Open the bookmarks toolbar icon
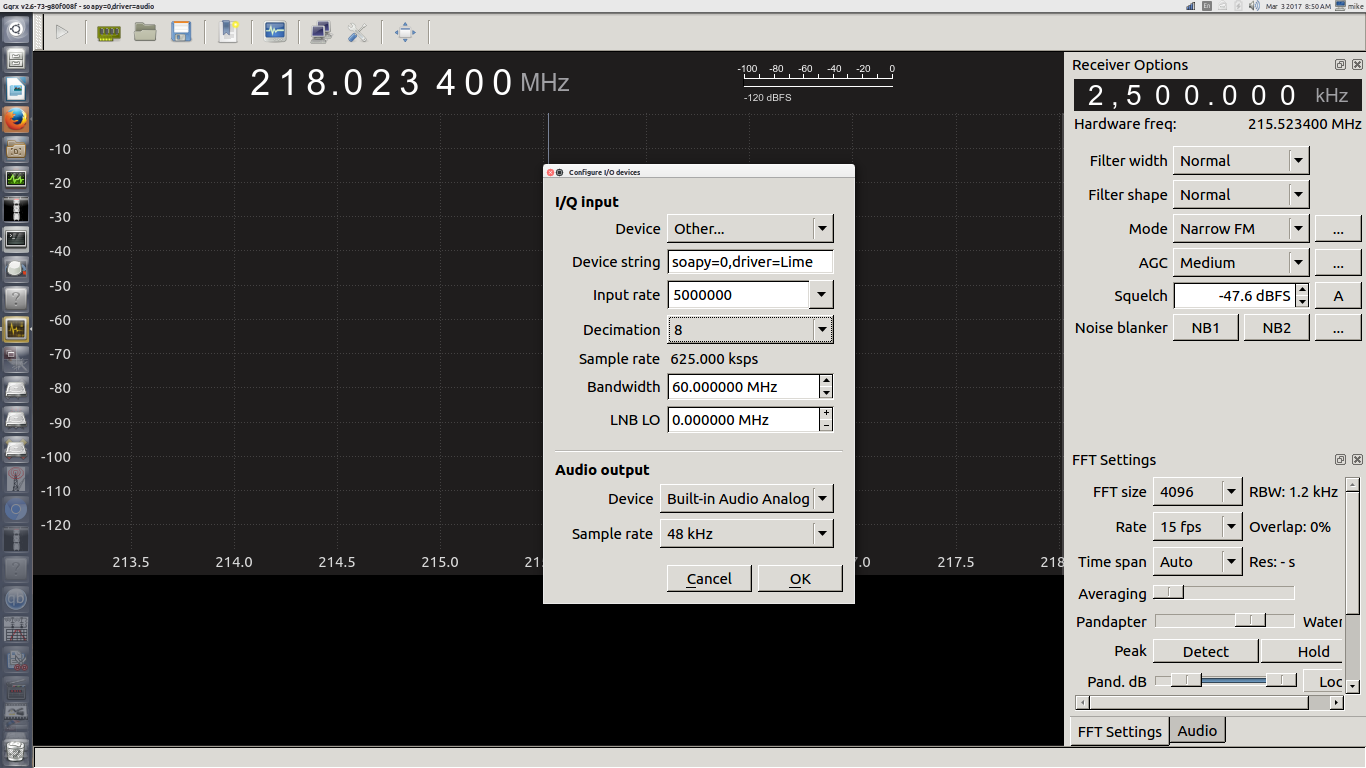 228,32
